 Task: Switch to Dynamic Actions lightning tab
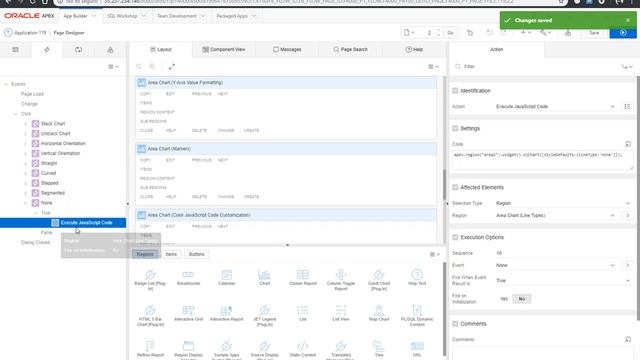[47, 49]
